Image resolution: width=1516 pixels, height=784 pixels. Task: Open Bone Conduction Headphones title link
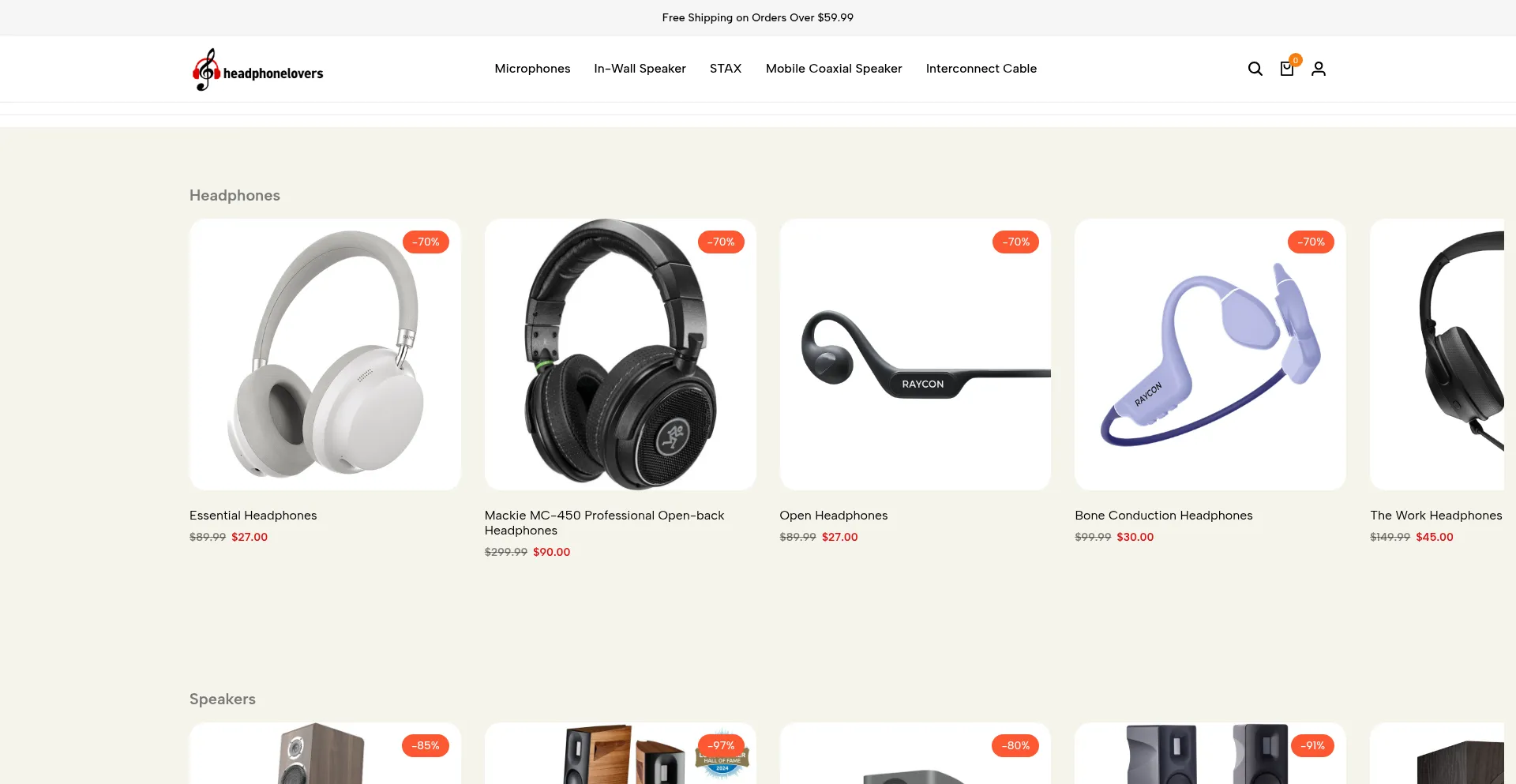click(1164, 515)
